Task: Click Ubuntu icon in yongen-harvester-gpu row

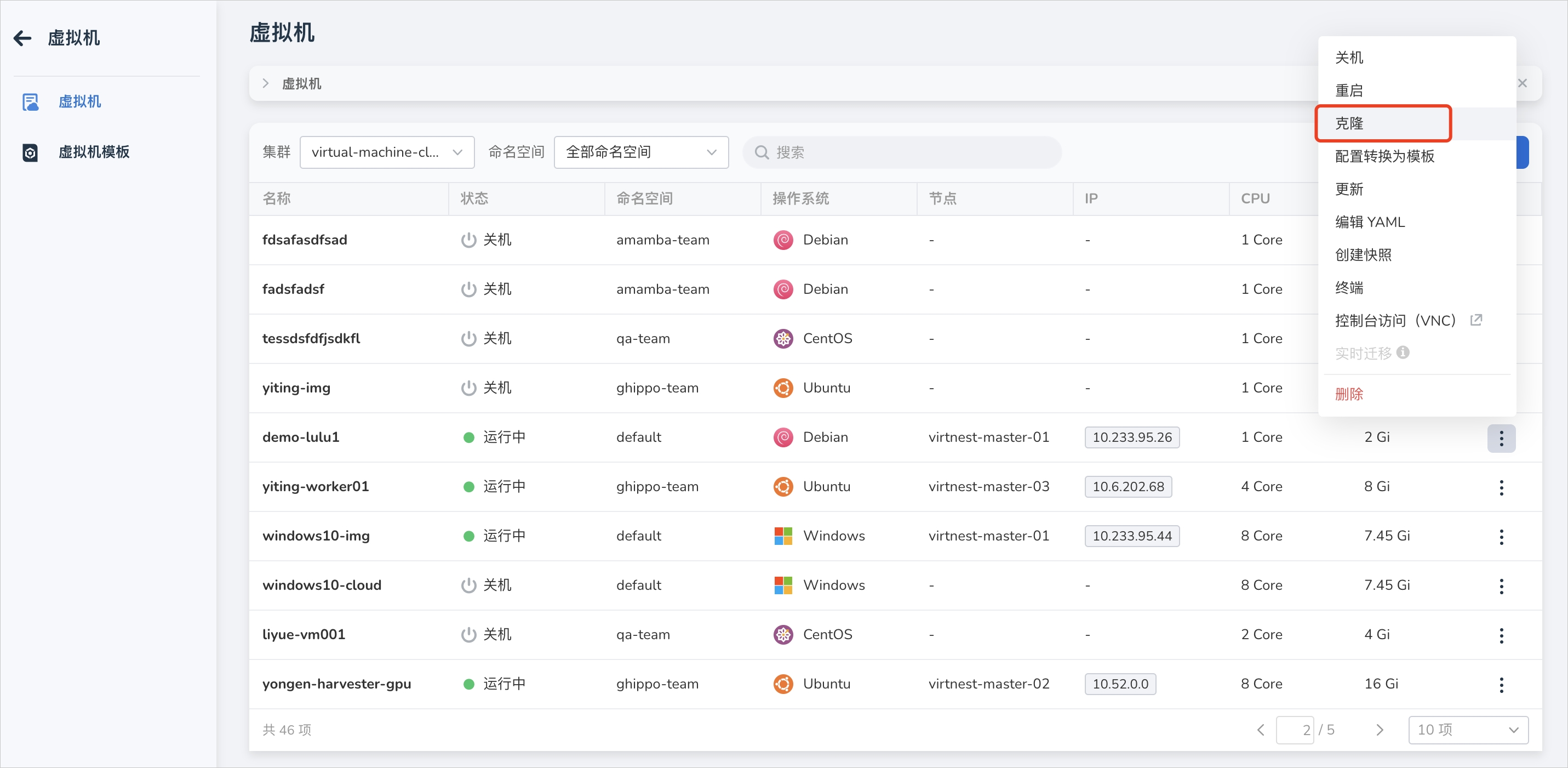Action: point(783,684)
